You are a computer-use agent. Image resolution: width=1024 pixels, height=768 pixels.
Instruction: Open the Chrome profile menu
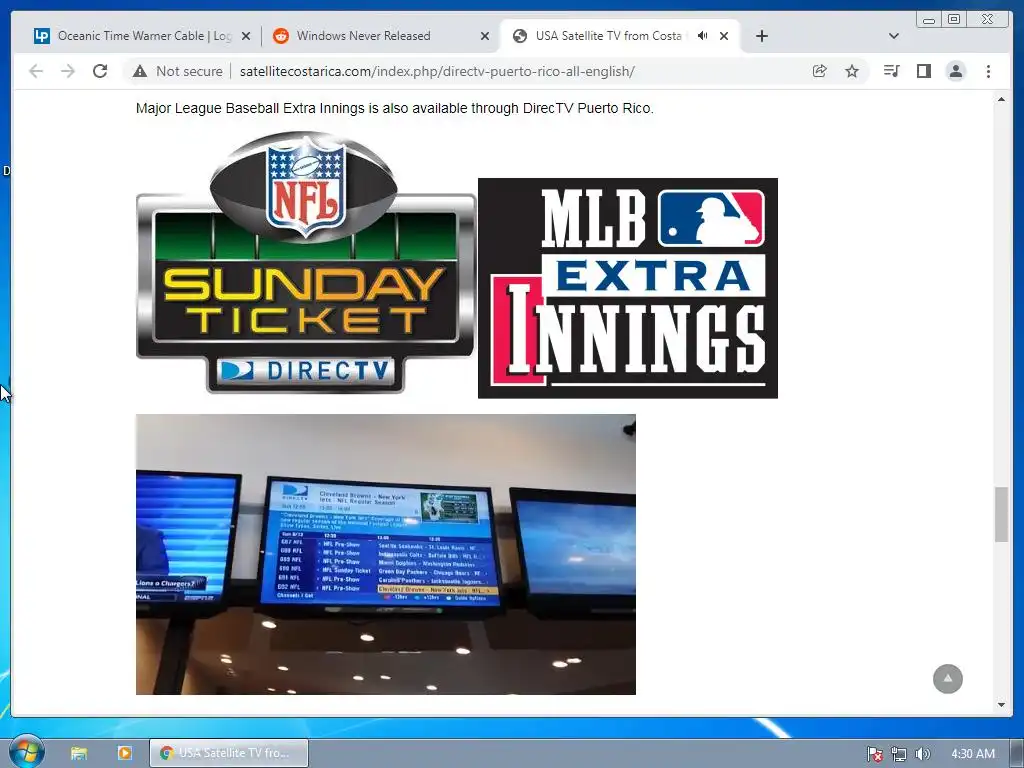point(956,71)
